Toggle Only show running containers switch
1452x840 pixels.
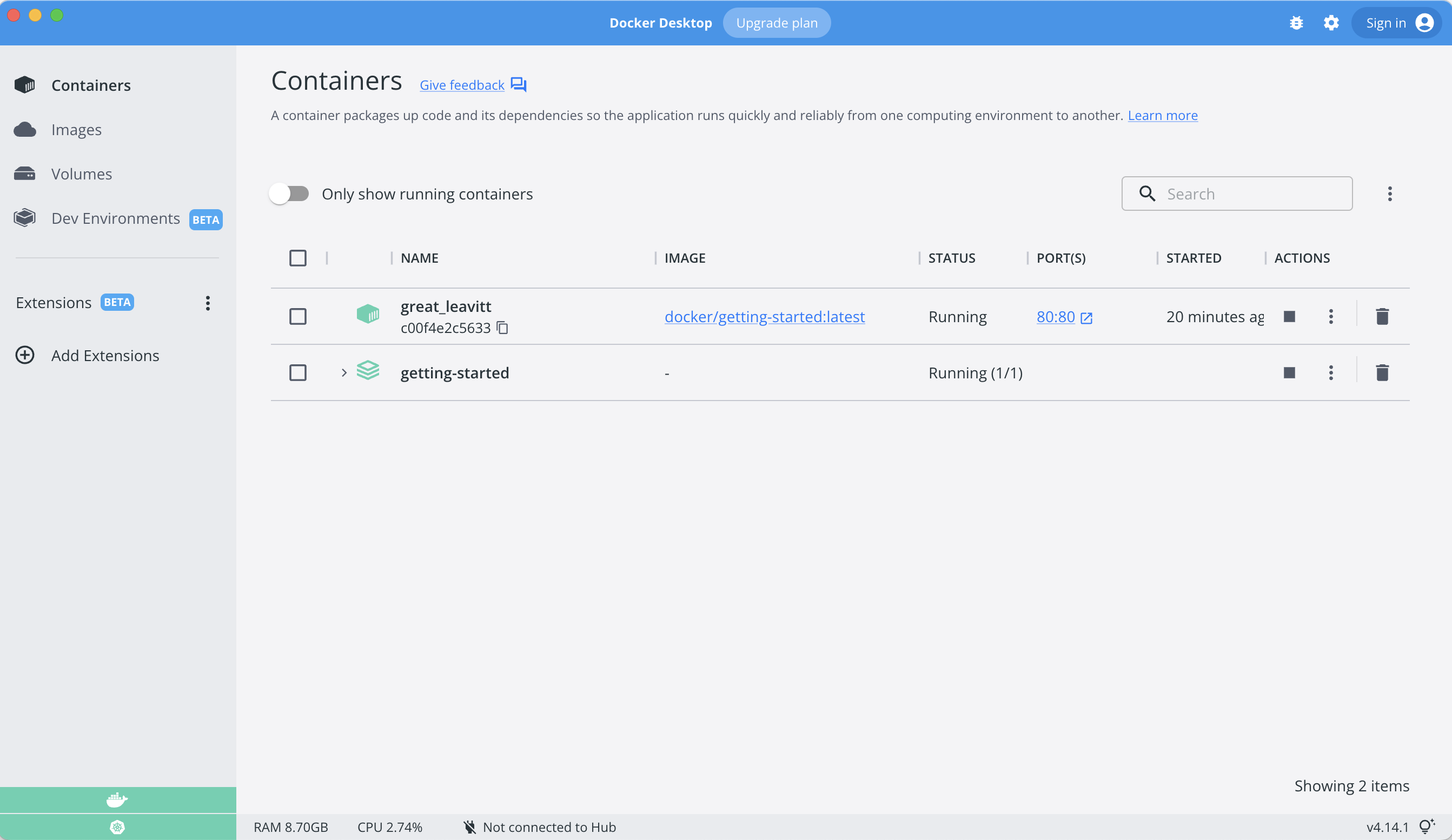coord(289,193)
